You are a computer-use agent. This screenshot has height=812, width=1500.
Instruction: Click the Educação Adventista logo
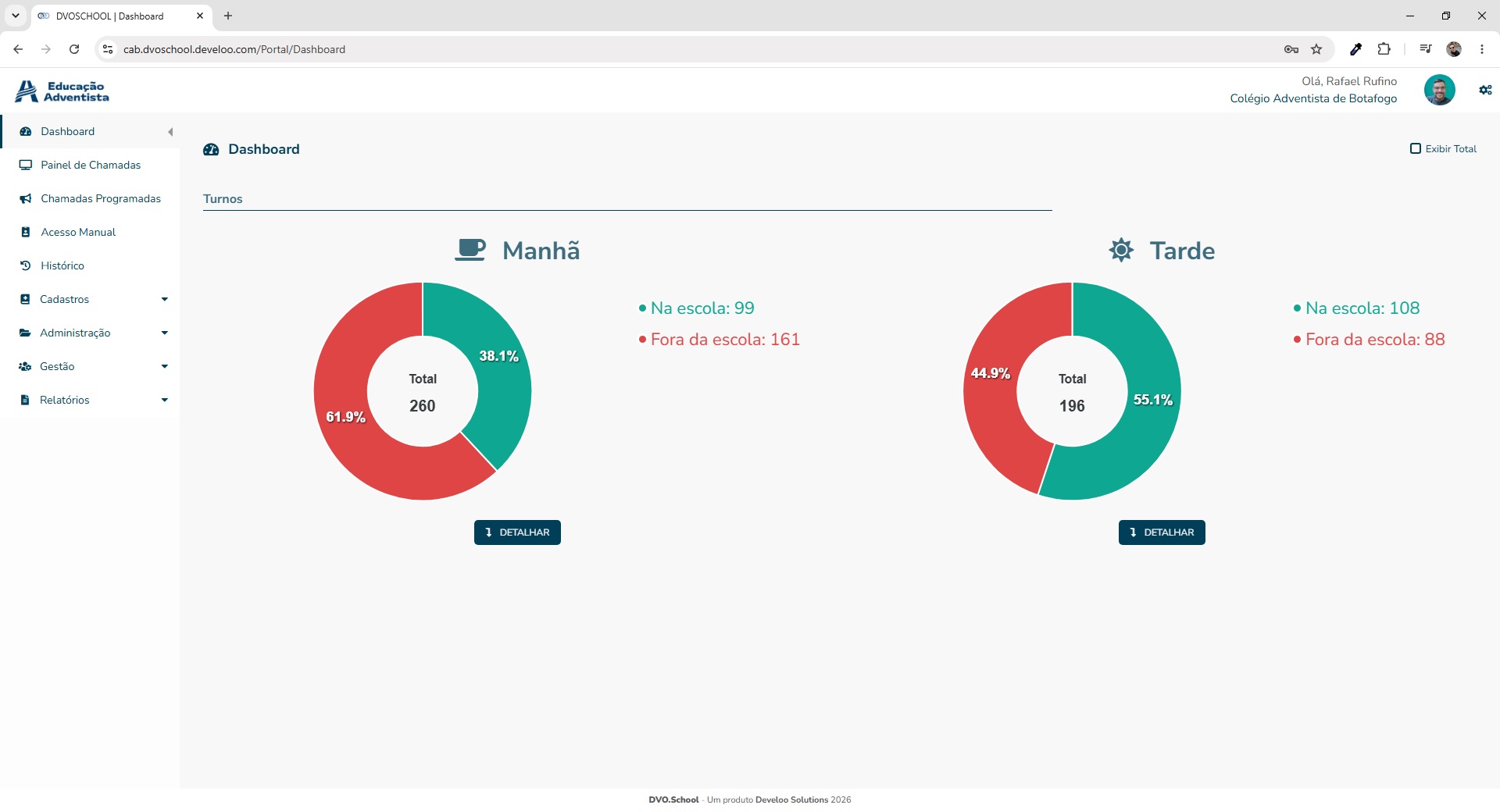62,91
